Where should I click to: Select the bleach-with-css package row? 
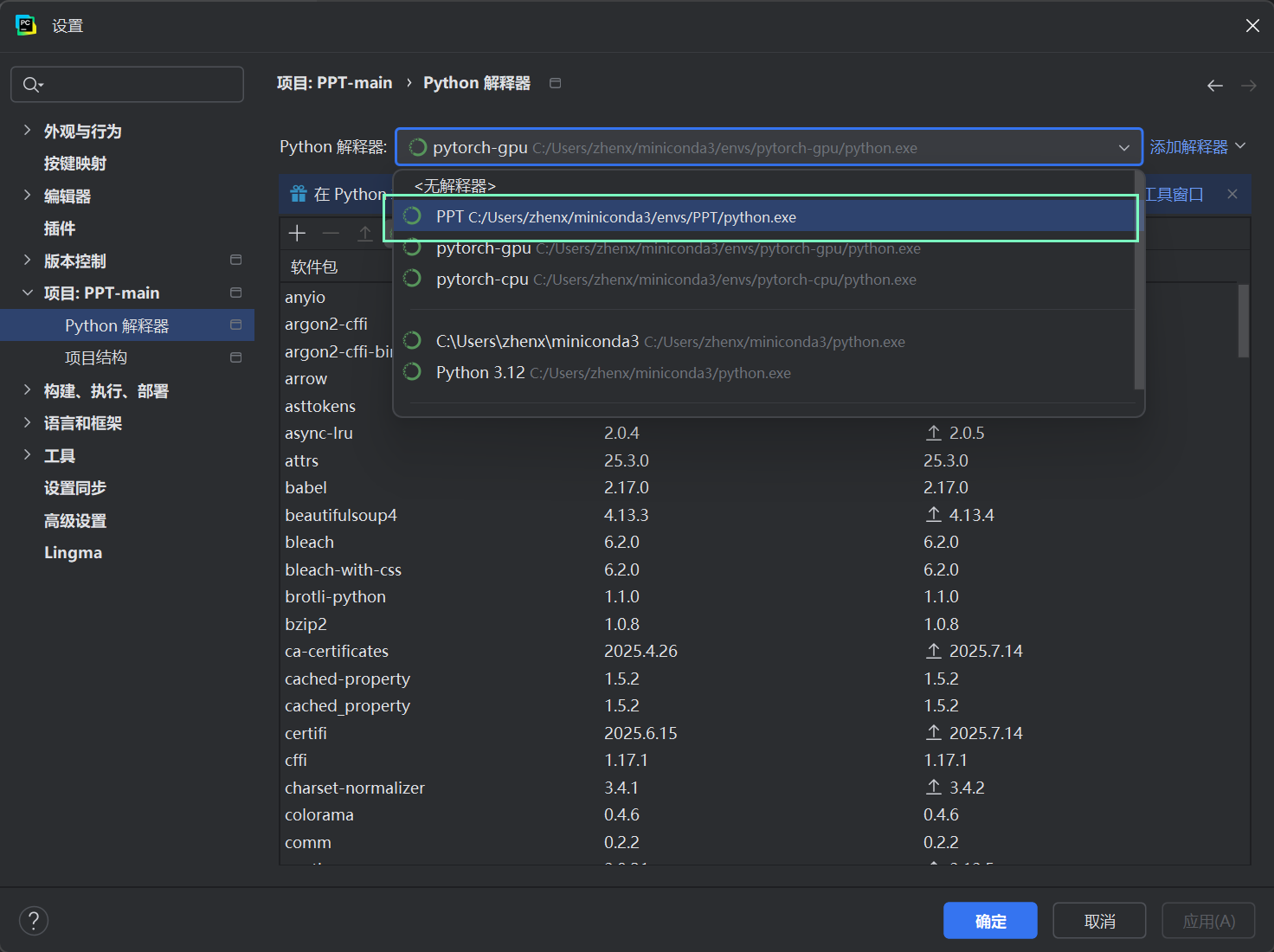tap(765, 569)
